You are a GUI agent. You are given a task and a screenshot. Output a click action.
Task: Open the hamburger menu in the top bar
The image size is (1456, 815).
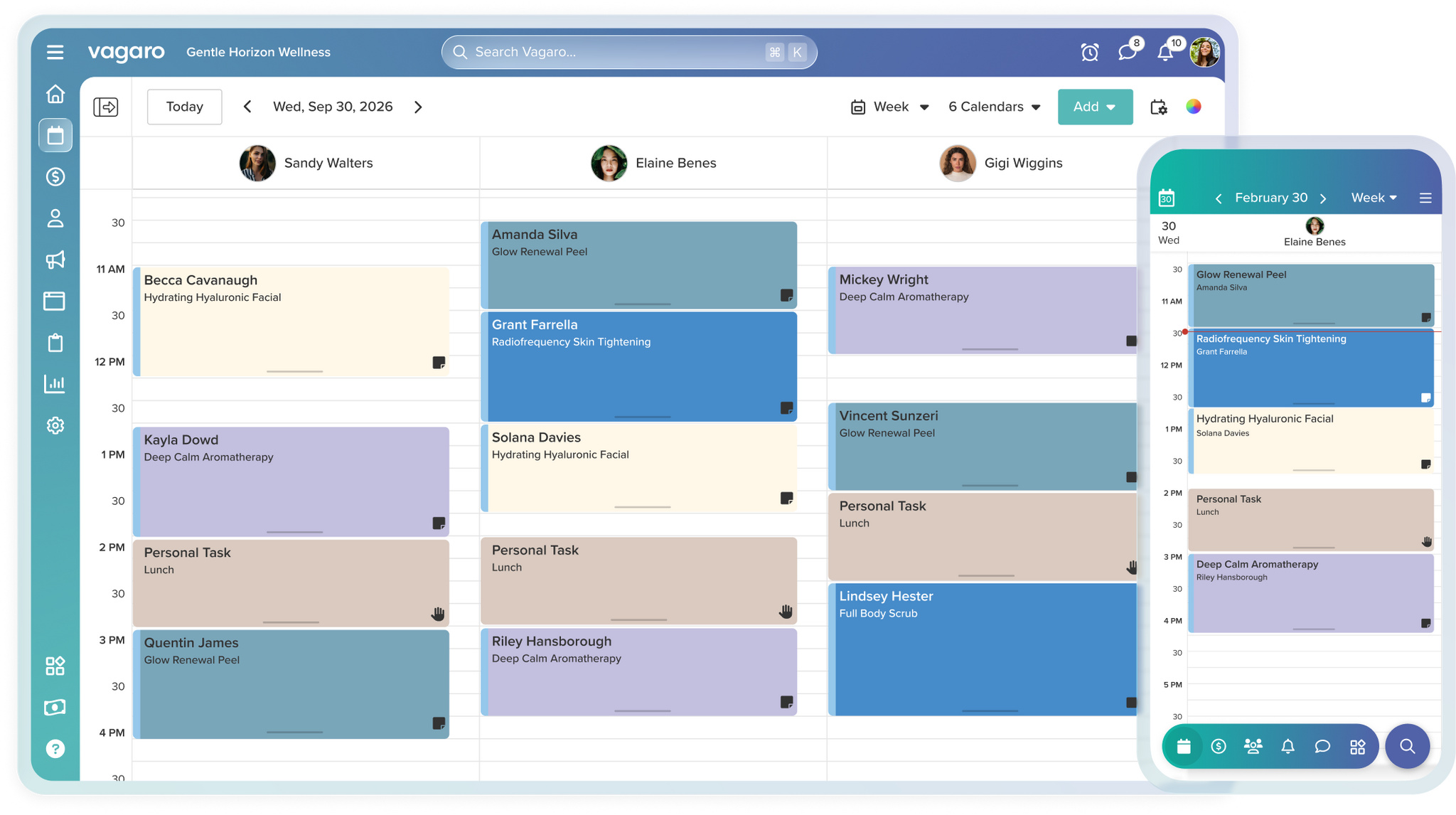55,52
